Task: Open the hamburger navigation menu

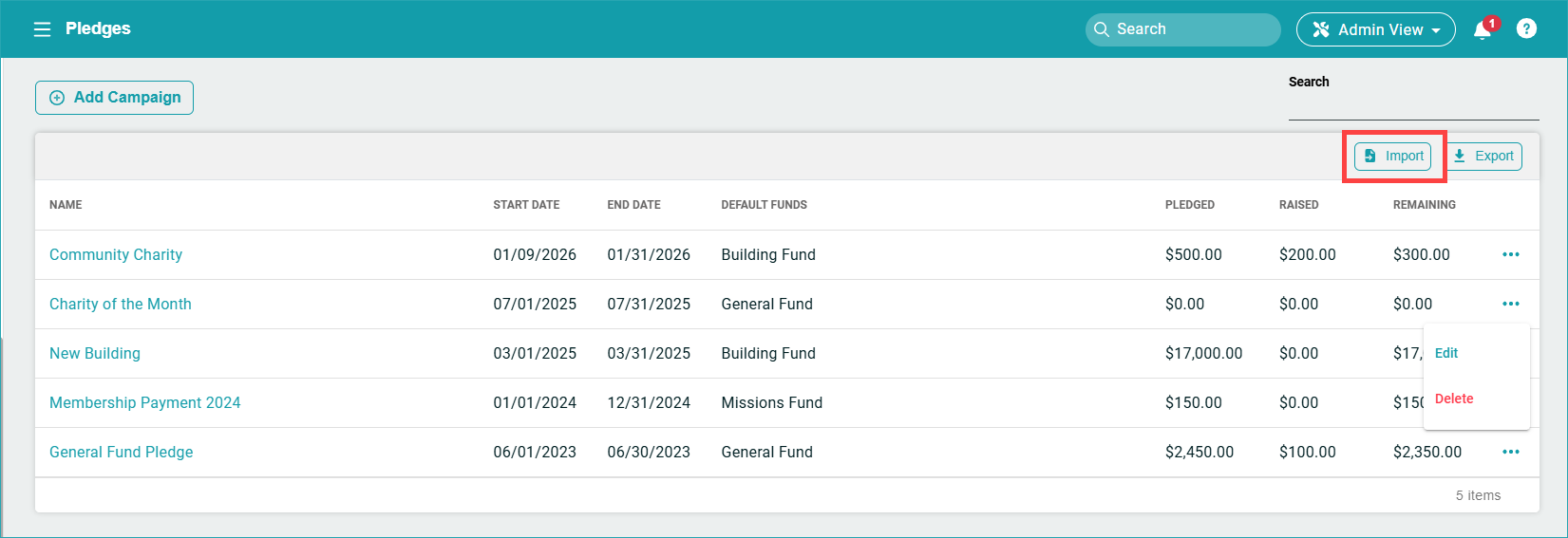Action: coord(42,29)
